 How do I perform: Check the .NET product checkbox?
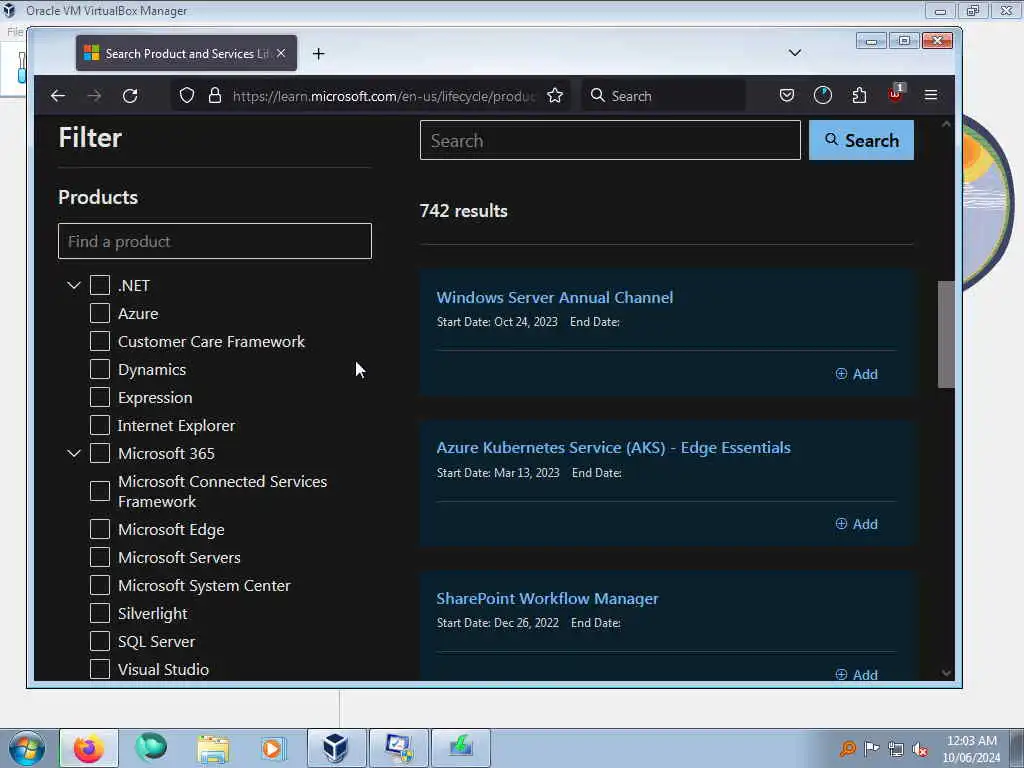pos(100,285)
